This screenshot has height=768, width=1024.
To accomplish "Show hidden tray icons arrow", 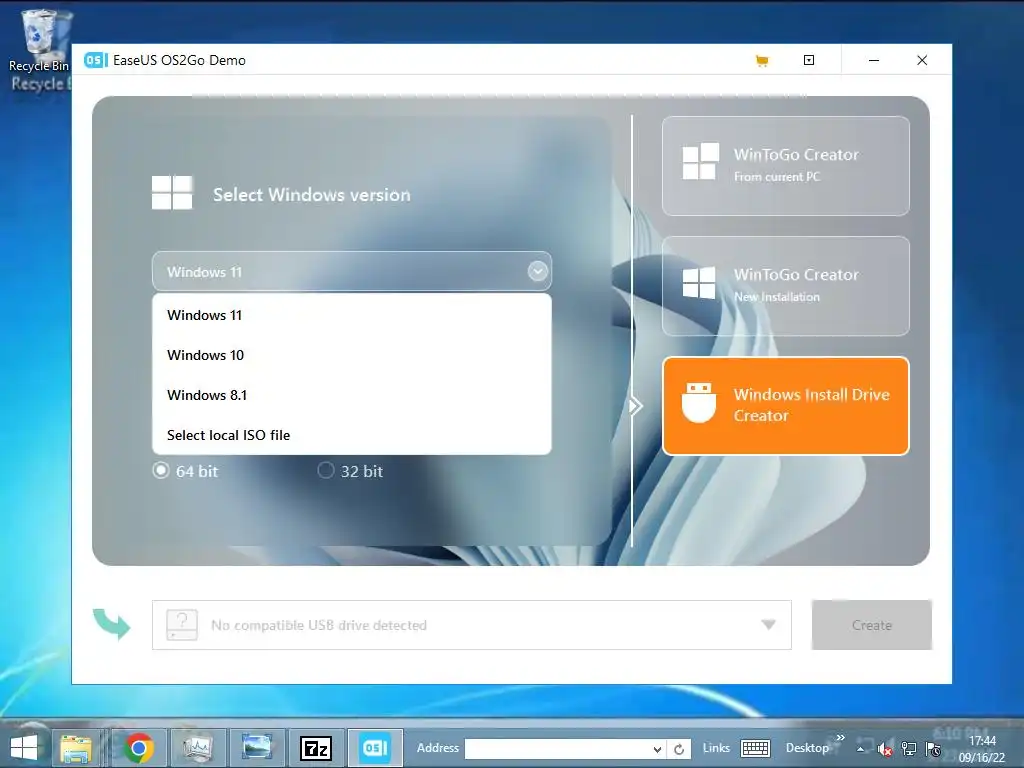I will (861, 749).
